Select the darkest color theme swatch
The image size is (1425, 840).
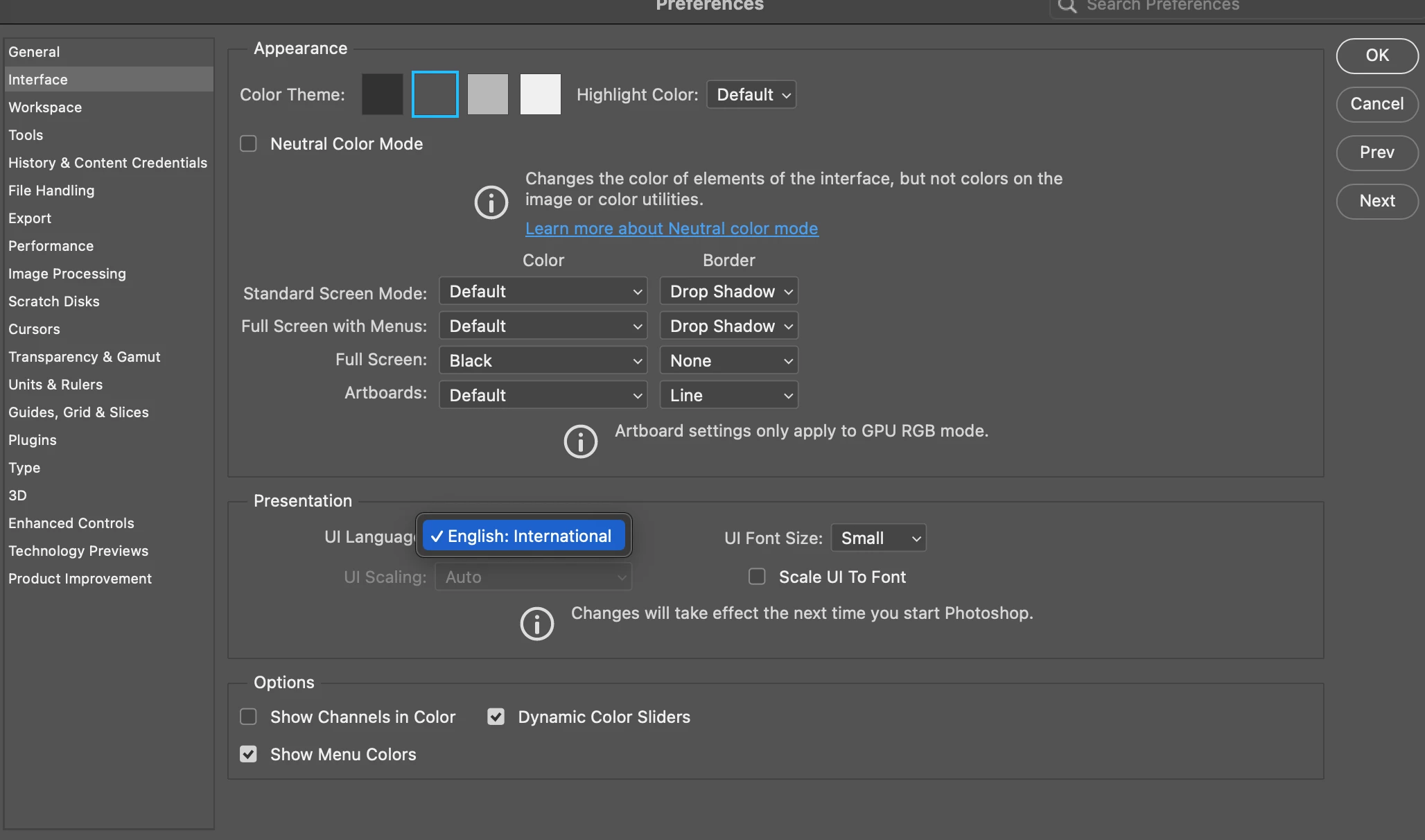[x=383, y=94]
